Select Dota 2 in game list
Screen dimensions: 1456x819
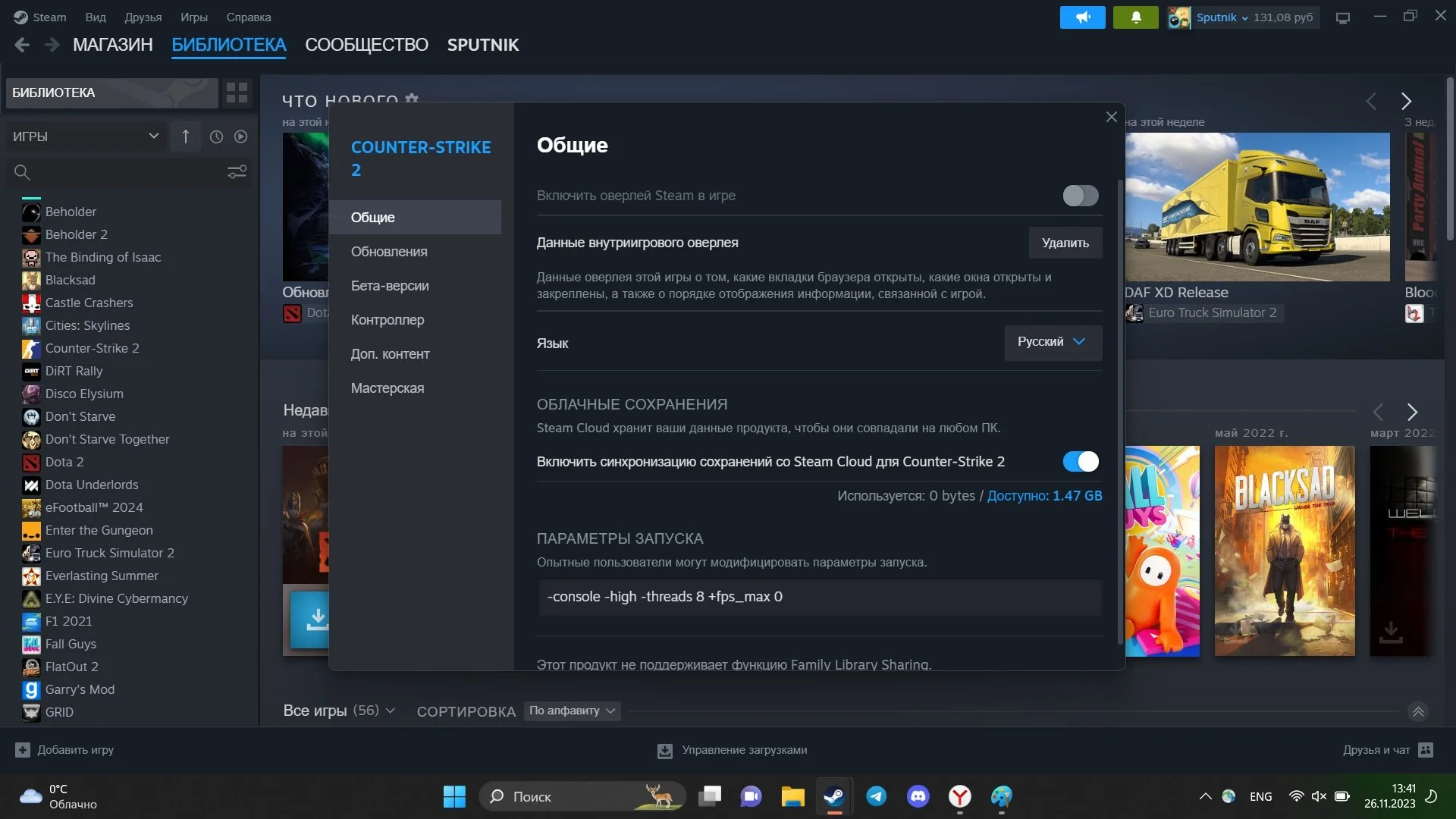[64, 462]
